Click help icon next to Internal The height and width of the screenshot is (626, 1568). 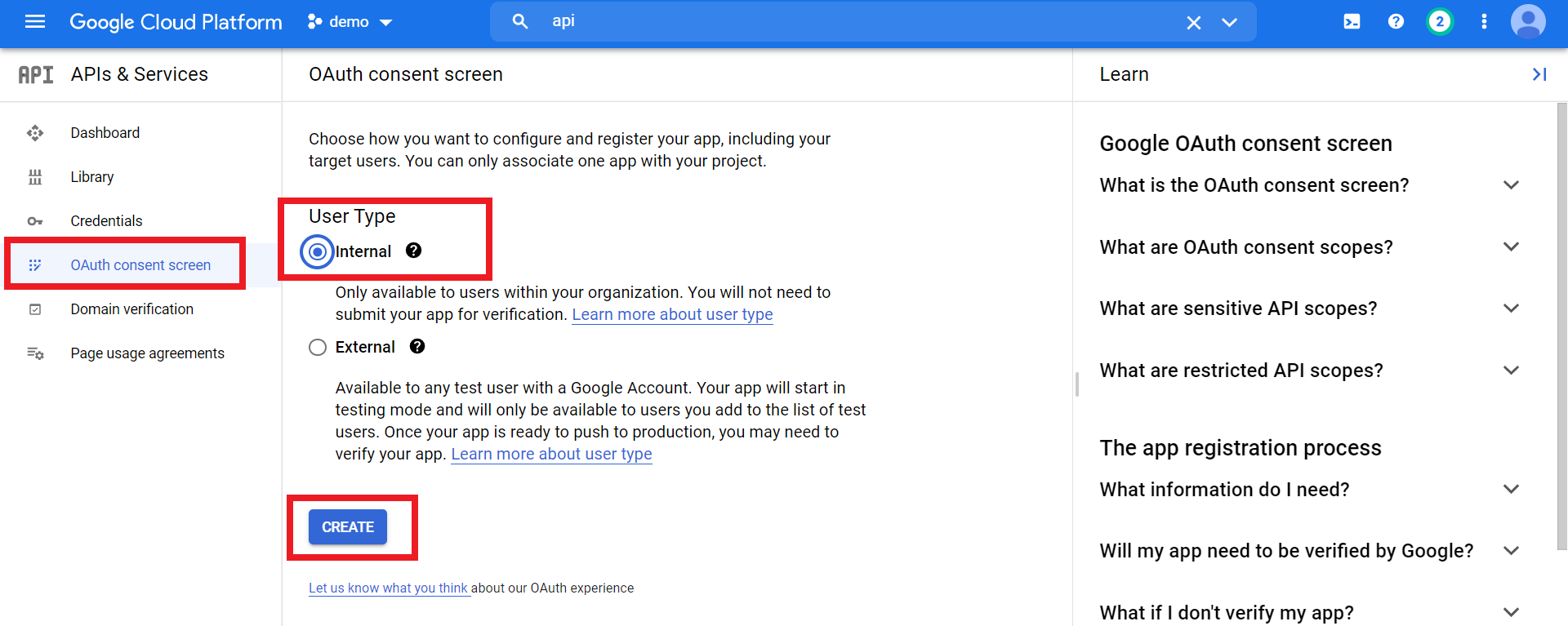414,251
